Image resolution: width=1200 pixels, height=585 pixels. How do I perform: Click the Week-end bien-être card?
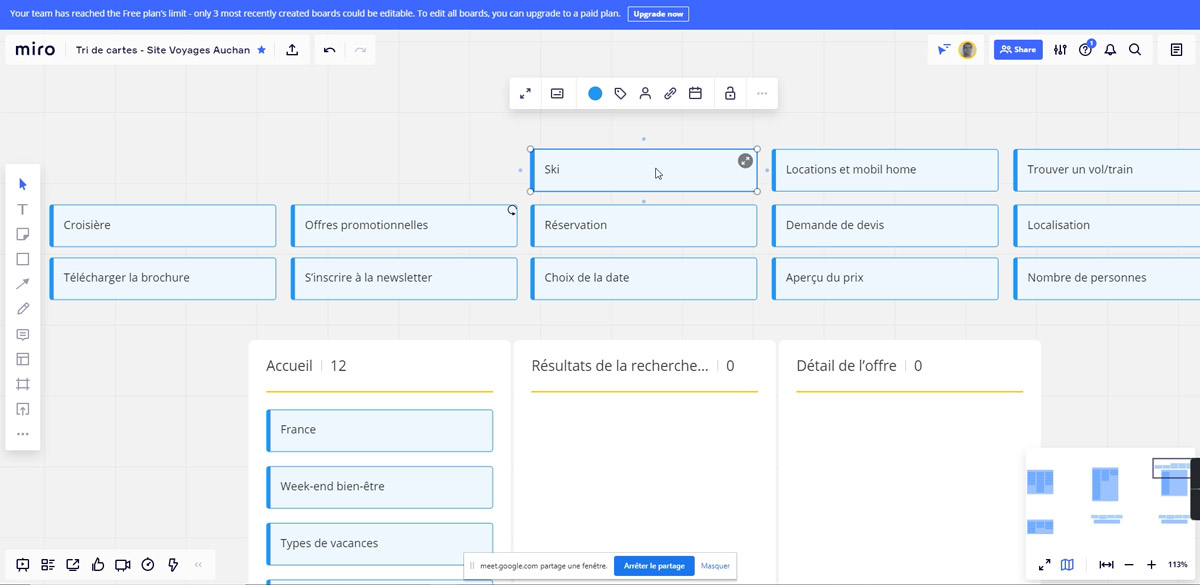tap(380, 487)
